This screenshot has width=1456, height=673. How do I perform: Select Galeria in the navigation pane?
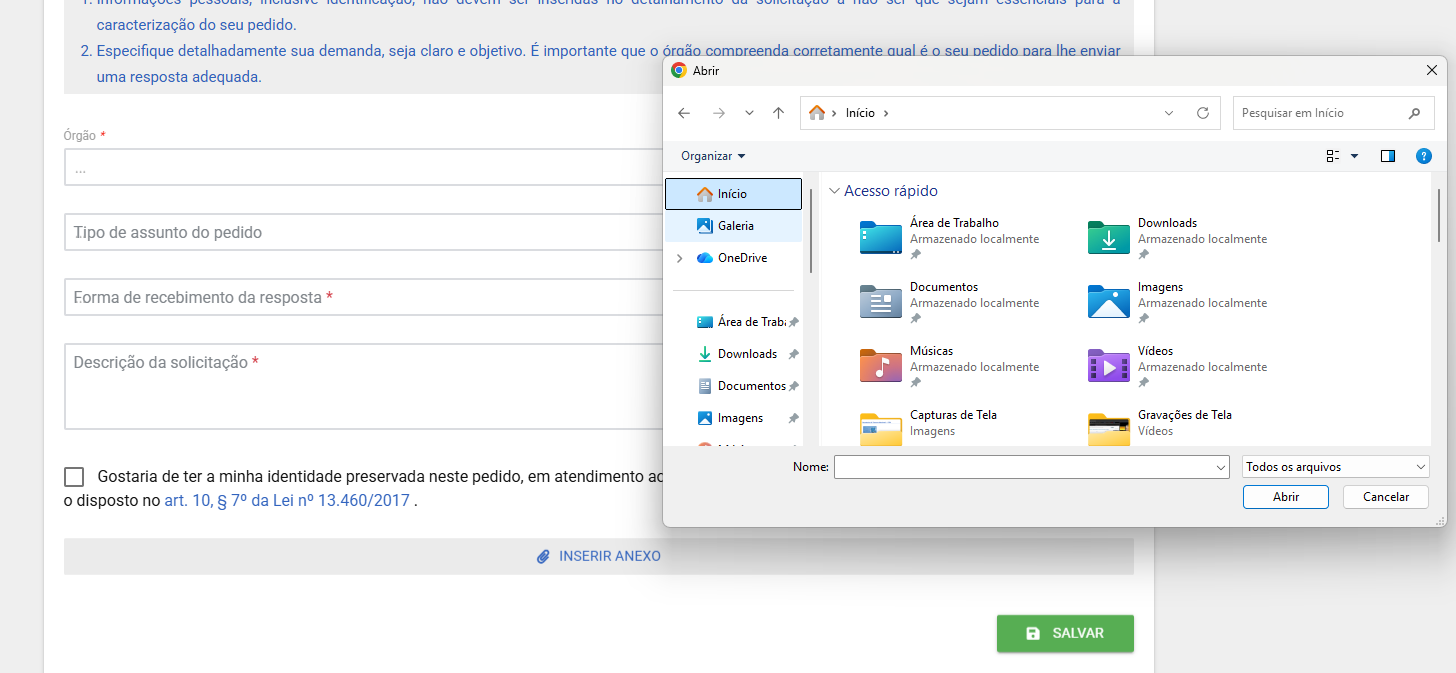735,226
